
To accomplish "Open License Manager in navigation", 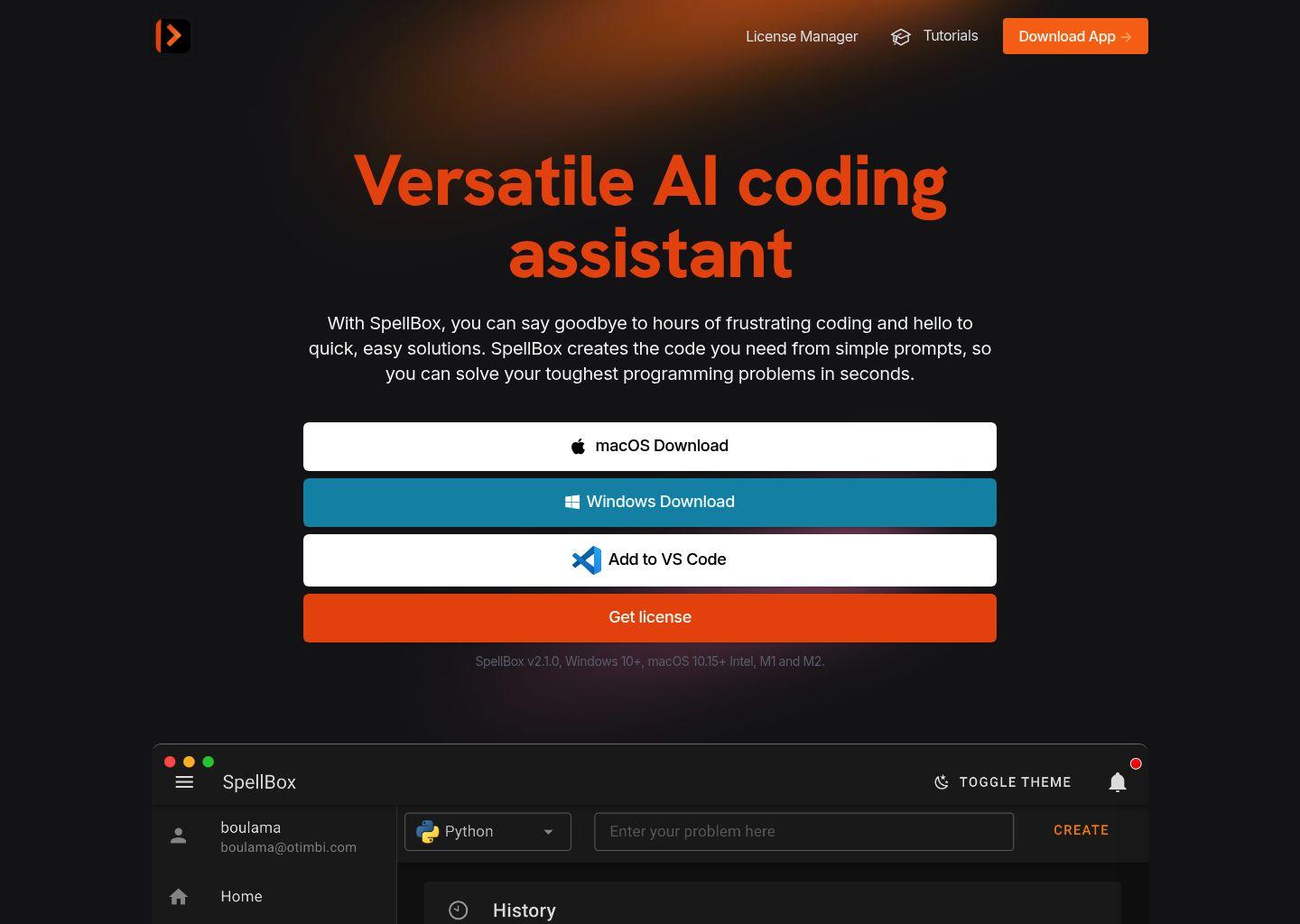I will point(801,36).
